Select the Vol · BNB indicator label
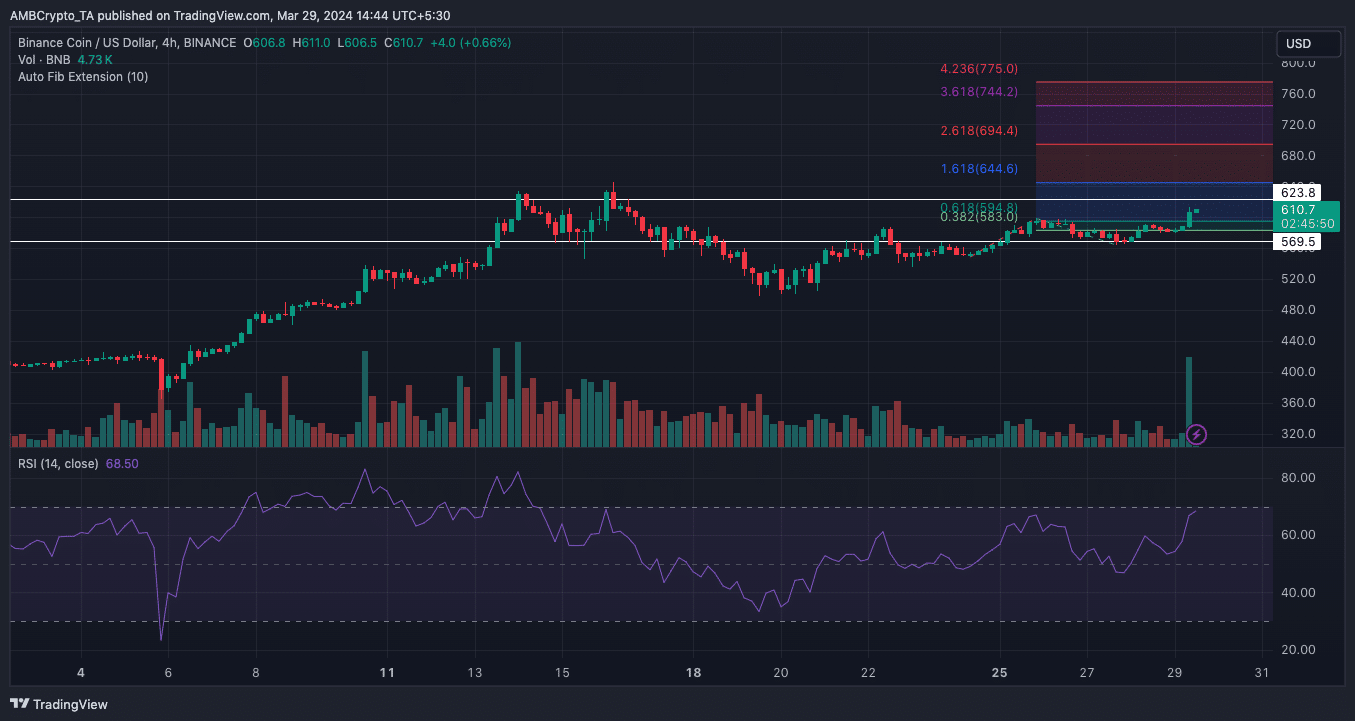1355x721 pixels. pyautogui.click(x=45, y=60)
